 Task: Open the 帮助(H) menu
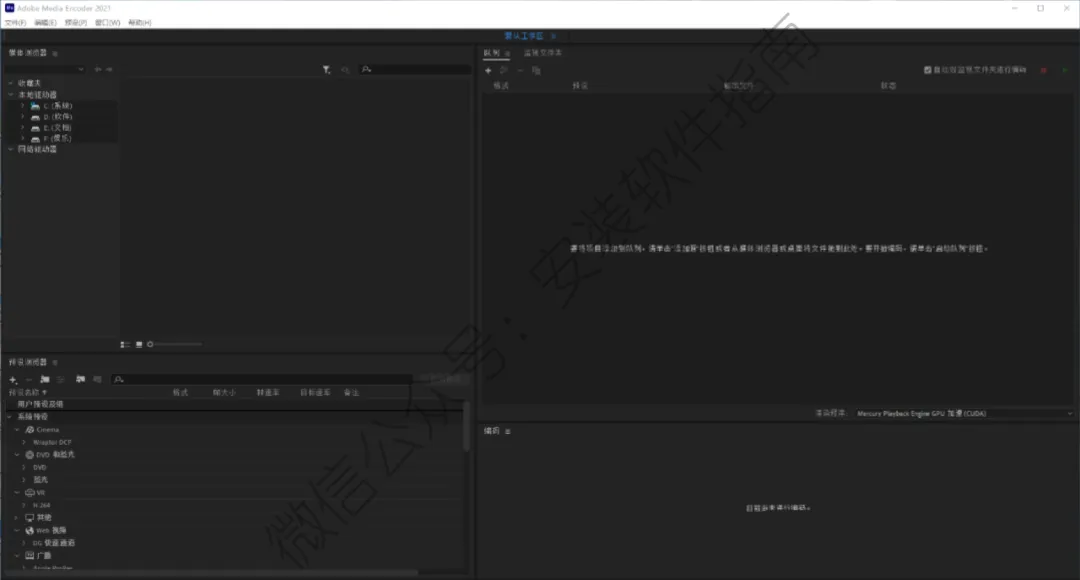tap(140, 23)
